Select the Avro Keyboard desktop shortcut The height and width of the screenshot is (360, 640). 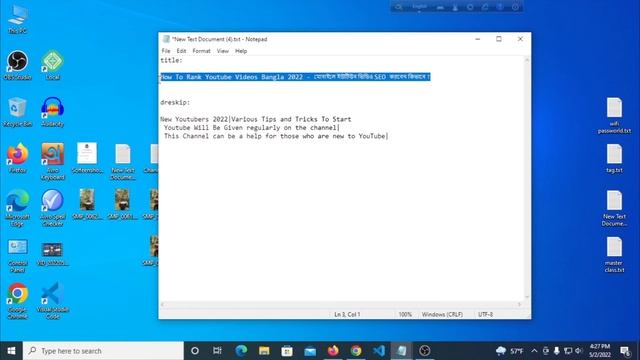pos(53,161)
